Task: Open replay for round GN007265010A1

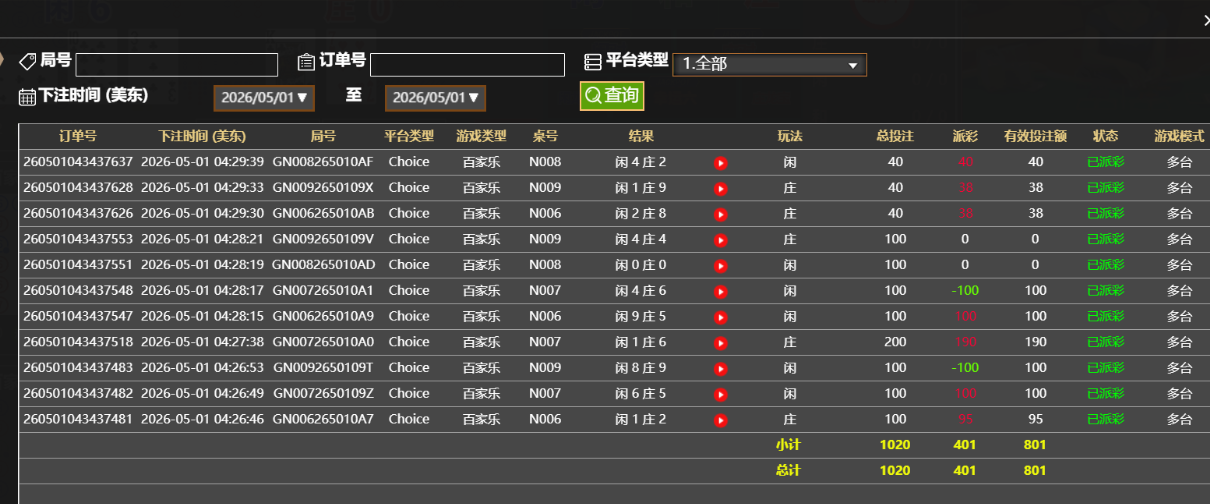Action: tap(720, 292)
